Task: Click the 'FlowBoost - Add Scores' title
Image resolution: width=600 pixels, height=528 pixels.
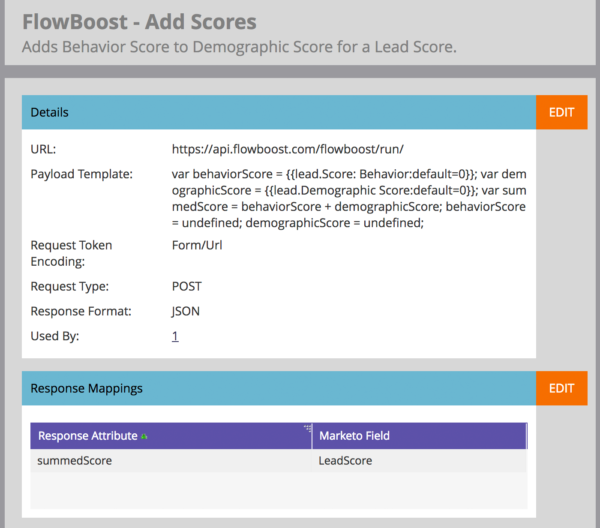Action: coord(139,22)
